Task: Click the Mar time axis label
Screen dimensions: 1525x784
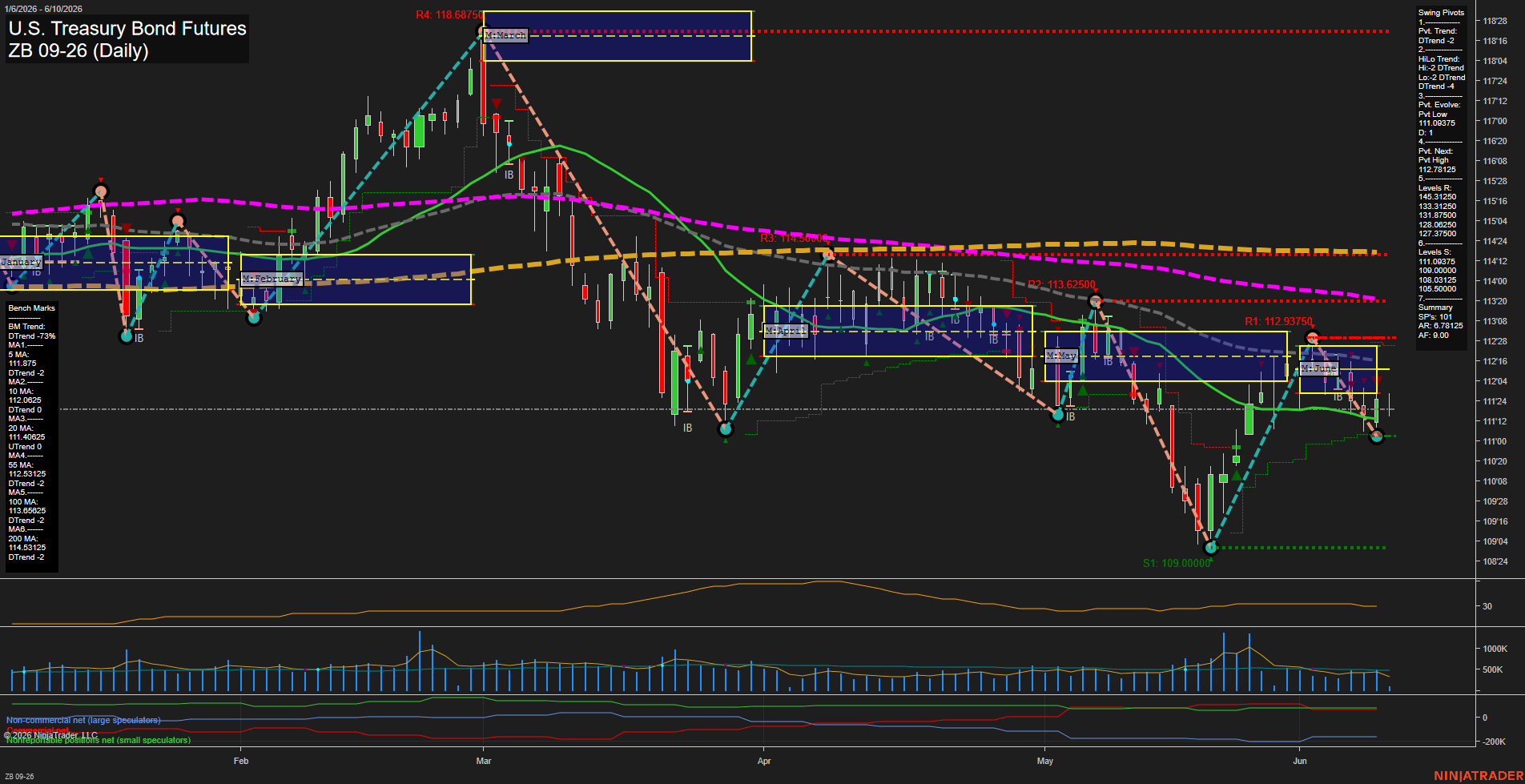Action: tap(484, 762)
